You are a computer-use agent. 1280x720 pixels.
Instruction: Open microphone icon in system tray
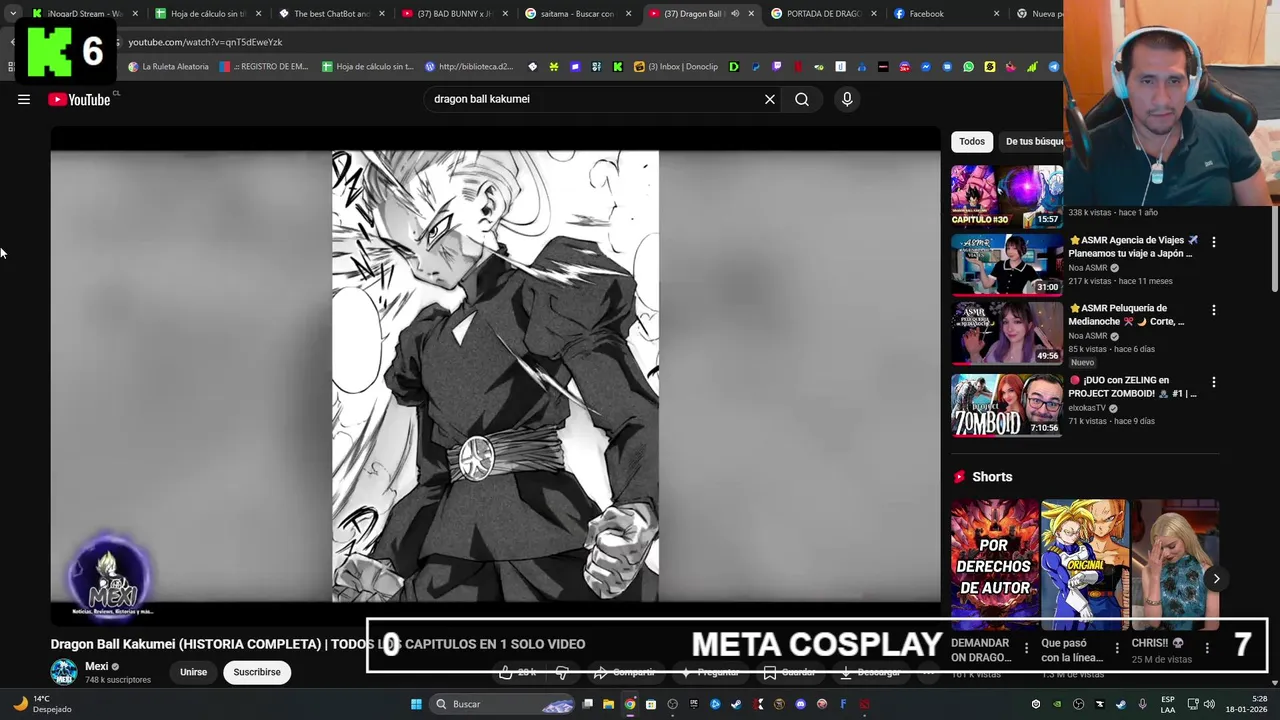point(1142,704)
